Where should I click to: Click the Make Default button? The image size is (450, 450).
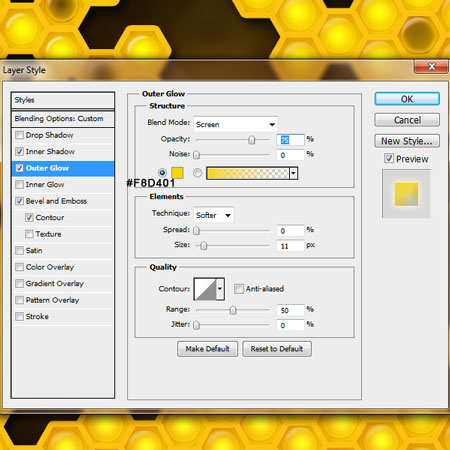coord(207,349)
